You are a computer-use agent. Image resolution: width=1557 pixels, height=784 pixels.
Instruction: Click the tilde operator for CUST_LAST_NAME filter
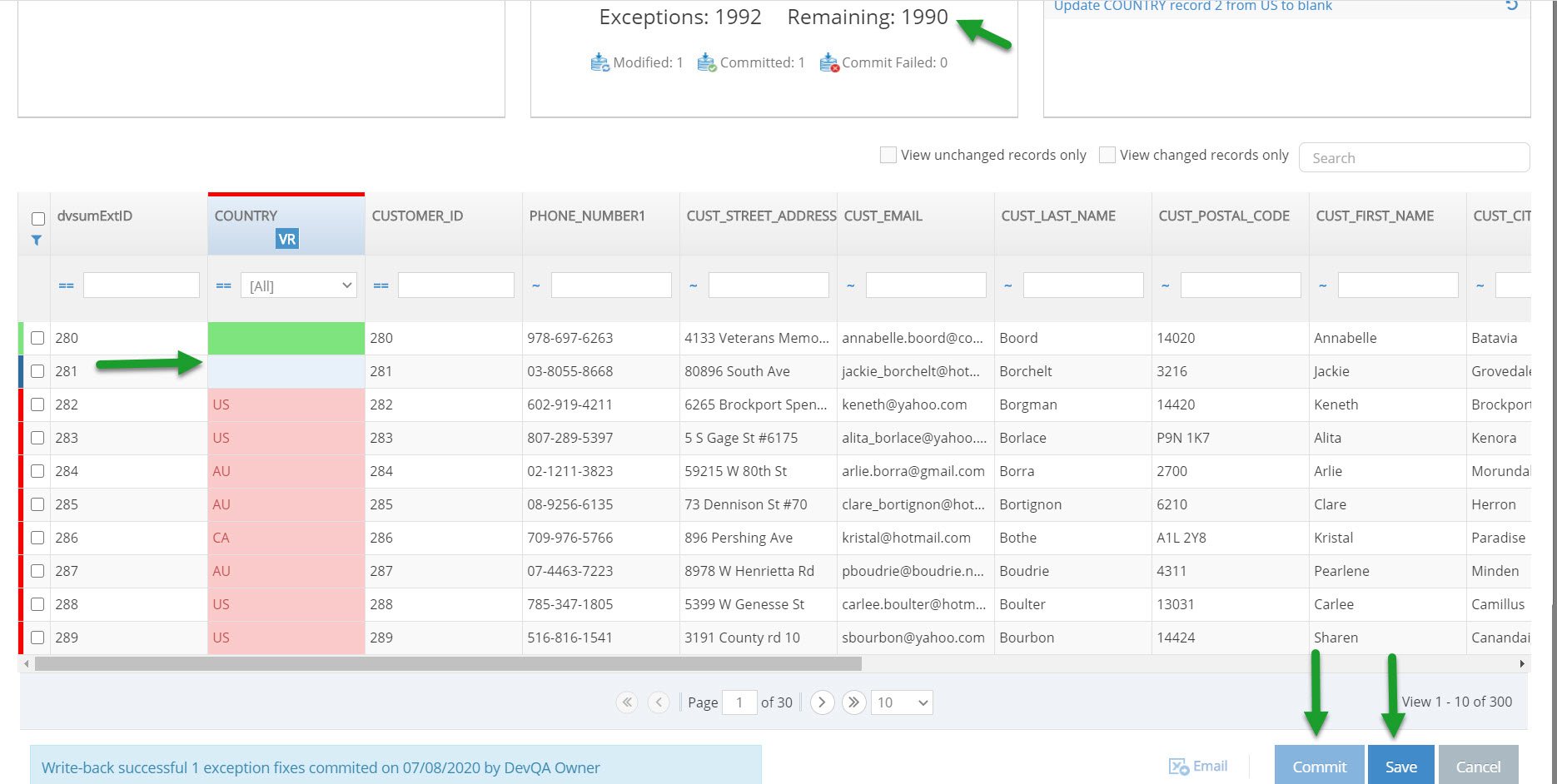click(x=1008, y=285)
